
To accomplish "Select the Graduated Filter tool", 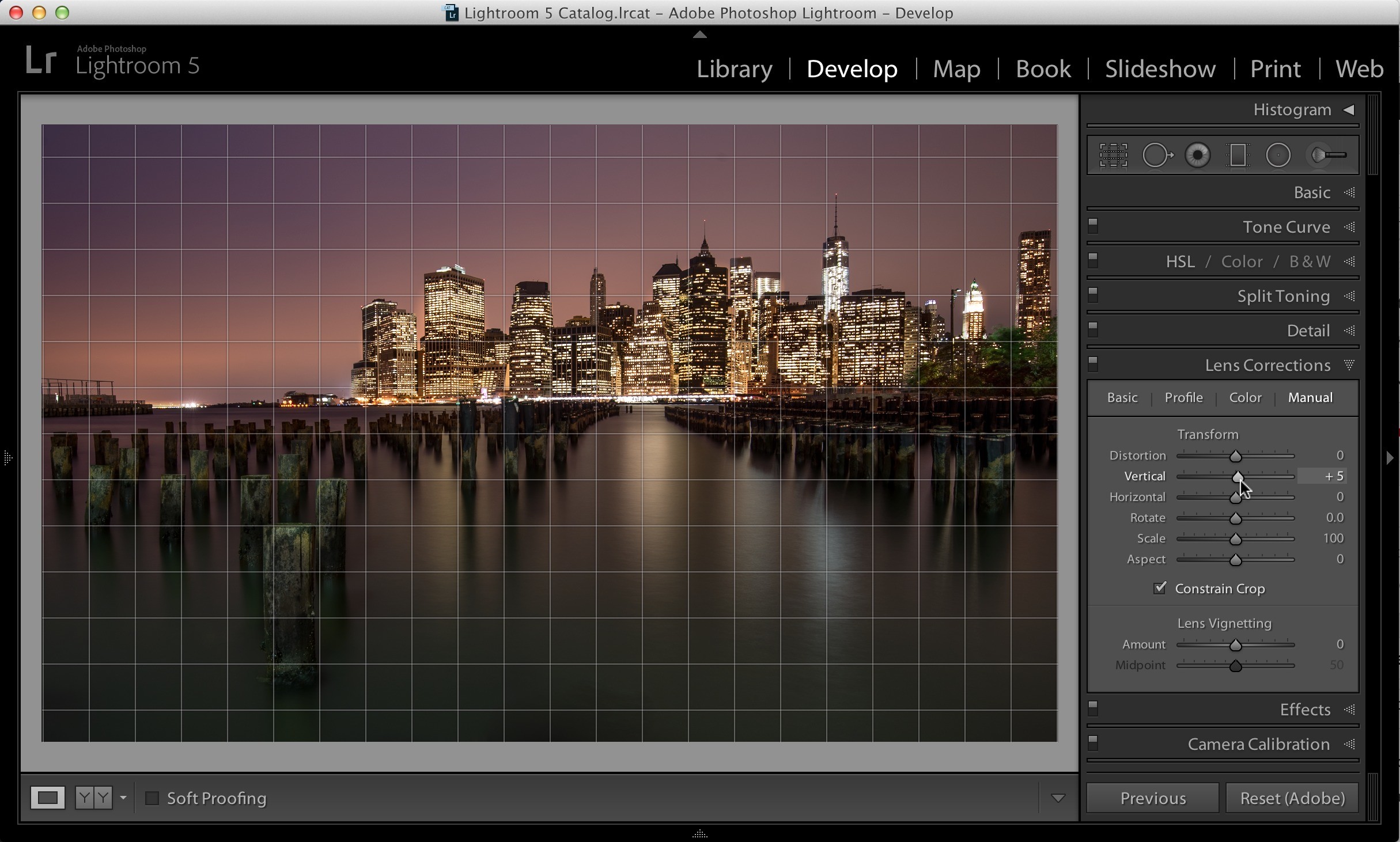I will [1238, 155].
